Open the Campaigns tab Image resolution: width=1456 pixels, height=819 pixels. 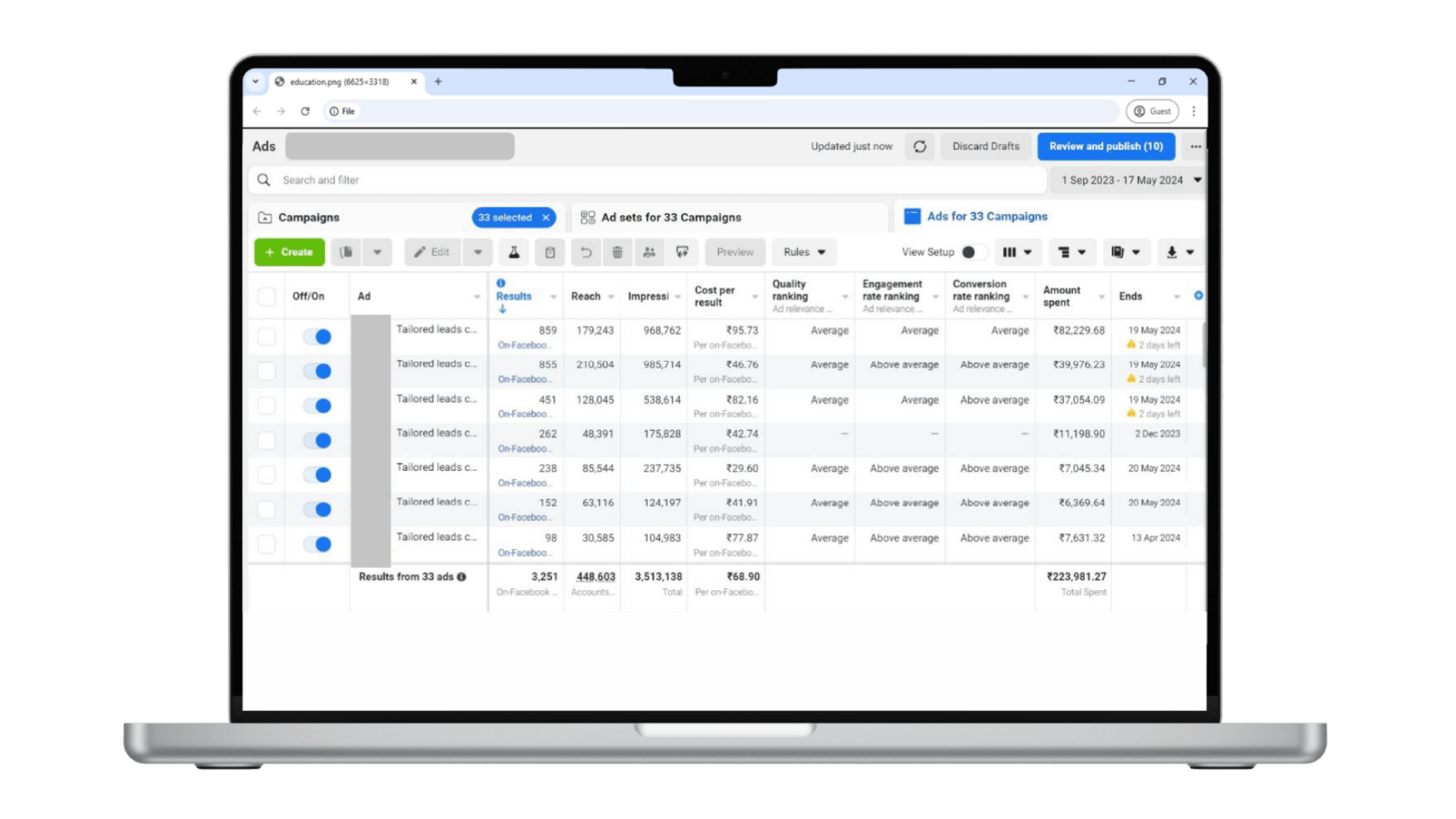pyautogui.click(x=309, y=218)
